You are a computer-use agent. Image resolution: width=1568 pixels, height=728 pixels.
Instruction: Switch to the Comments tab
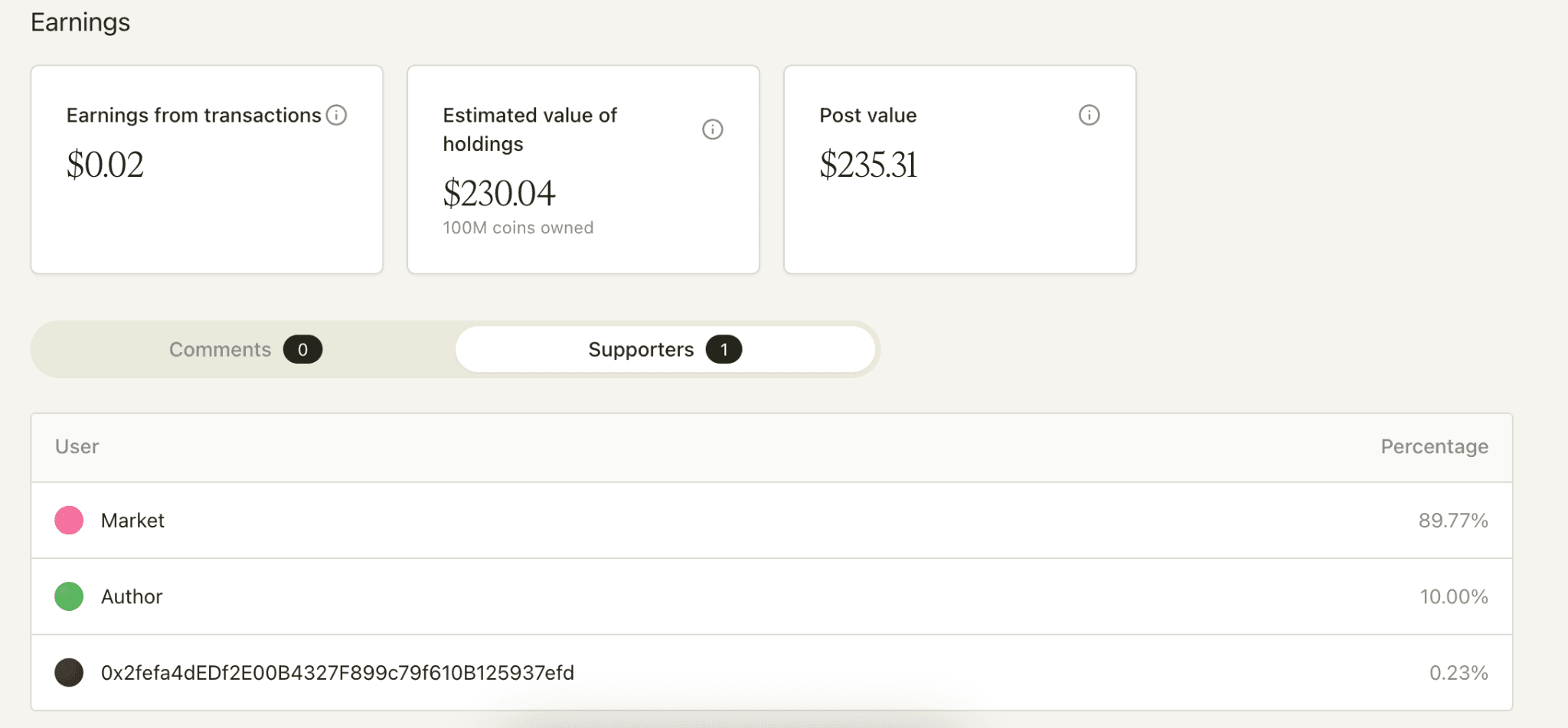245,350
